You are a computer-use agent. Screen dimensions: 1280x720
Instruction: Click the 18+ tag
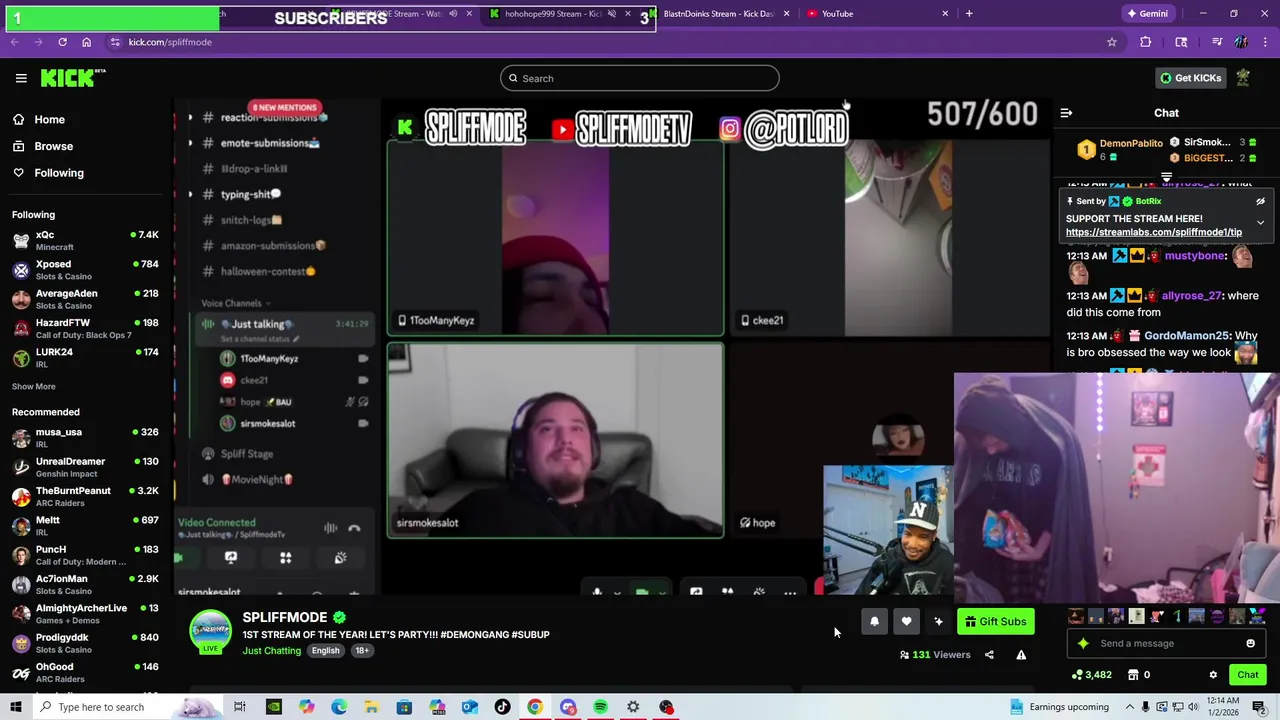click(362, 651)
